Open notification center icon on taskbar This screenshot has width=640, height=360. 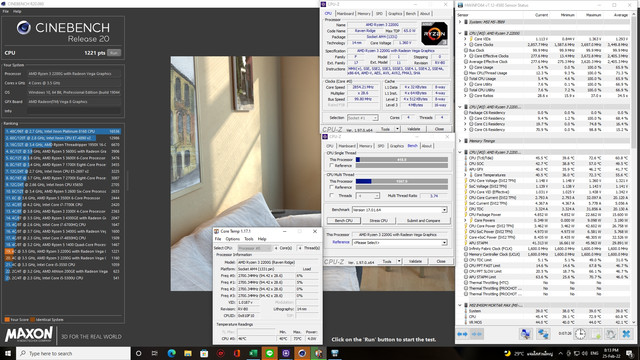tap(631, 353)
